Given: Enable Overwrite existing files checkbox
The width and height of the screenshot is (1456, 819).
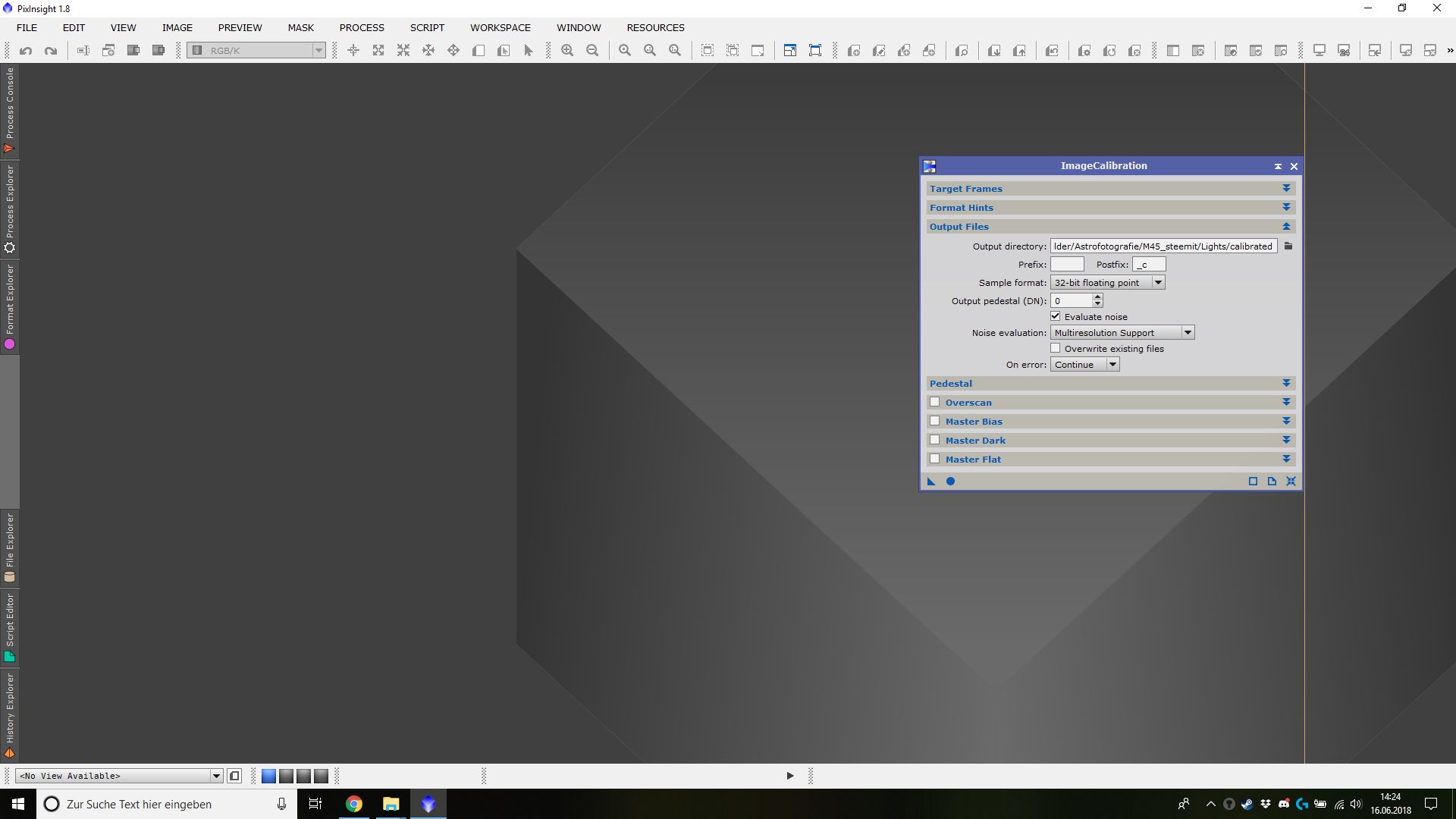Looking at the screenshot, I should pos(1055,348).
